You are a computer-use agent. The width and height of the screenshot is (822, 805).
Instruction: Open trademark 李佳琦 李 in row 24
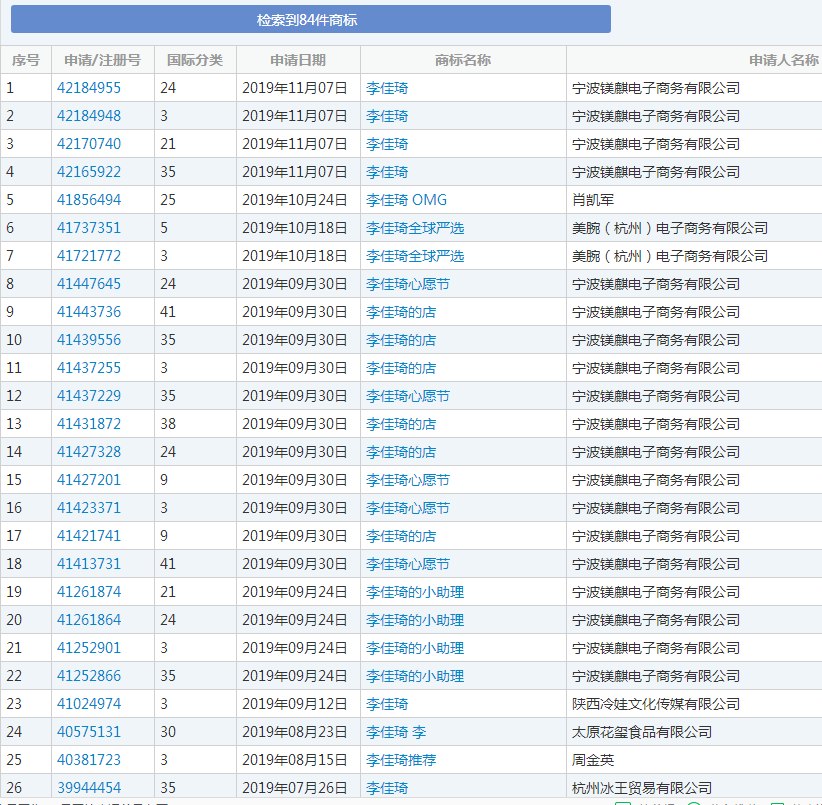[x=398, y=731]
